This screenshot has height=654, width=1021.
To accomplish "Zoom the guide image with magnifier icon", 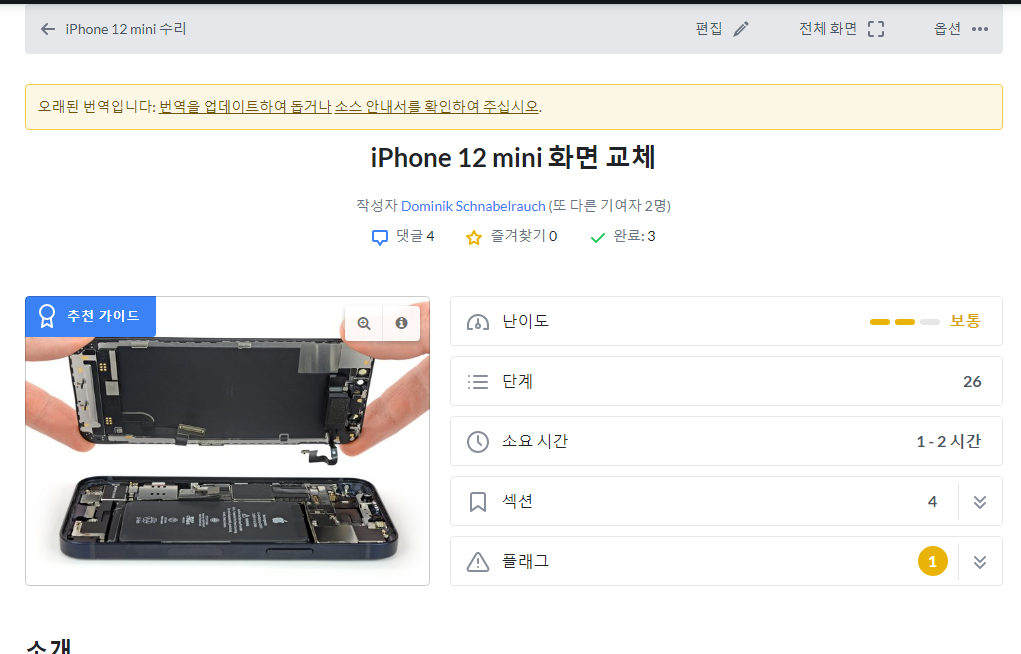I will (x=364, y=323).
